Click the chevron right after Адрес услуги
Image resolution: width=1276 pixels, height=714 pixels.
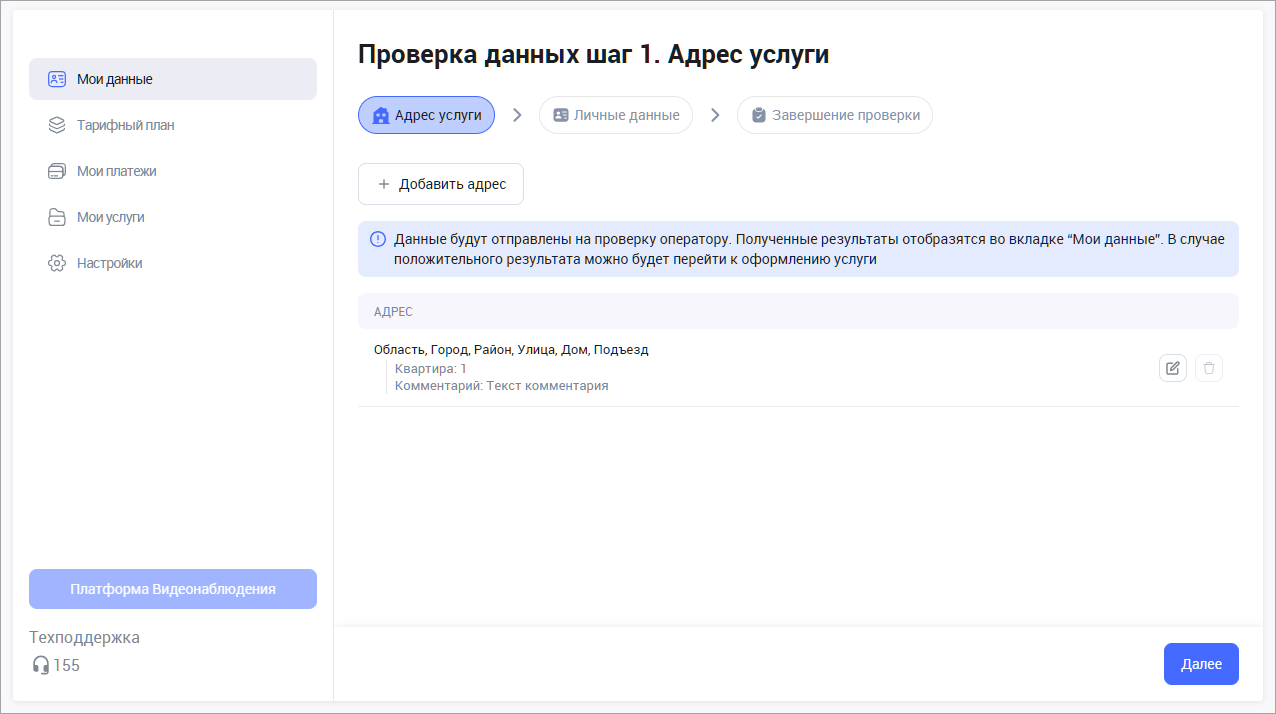(517, 115)
